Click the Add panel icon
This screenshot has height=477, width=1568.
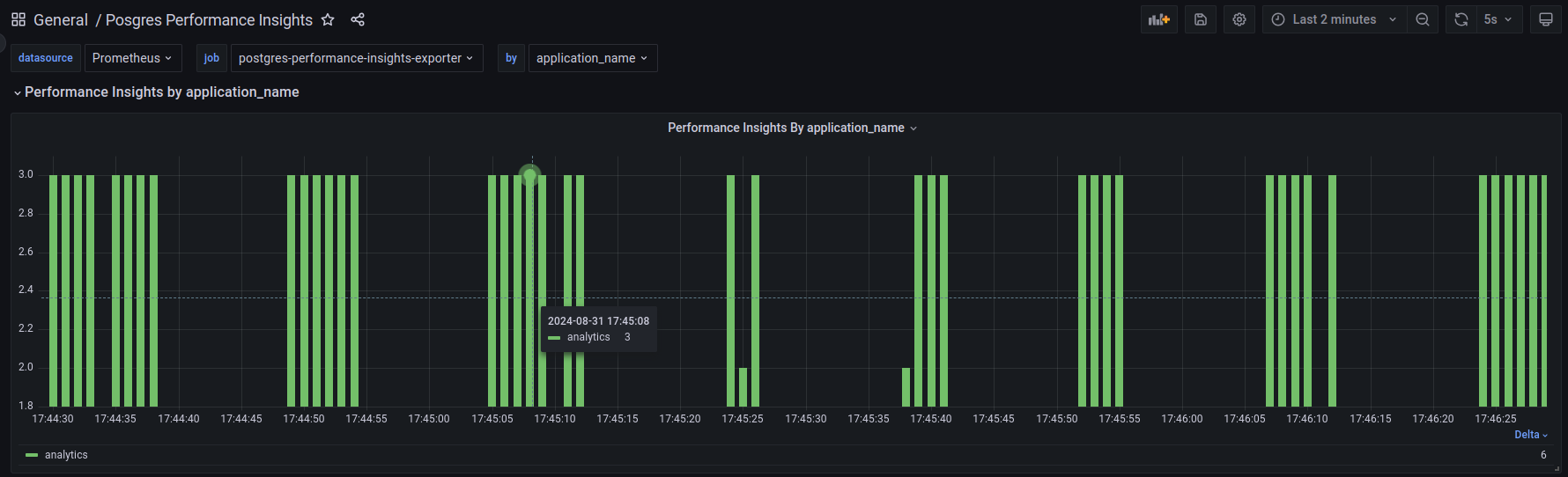(x=1158, y=19)
